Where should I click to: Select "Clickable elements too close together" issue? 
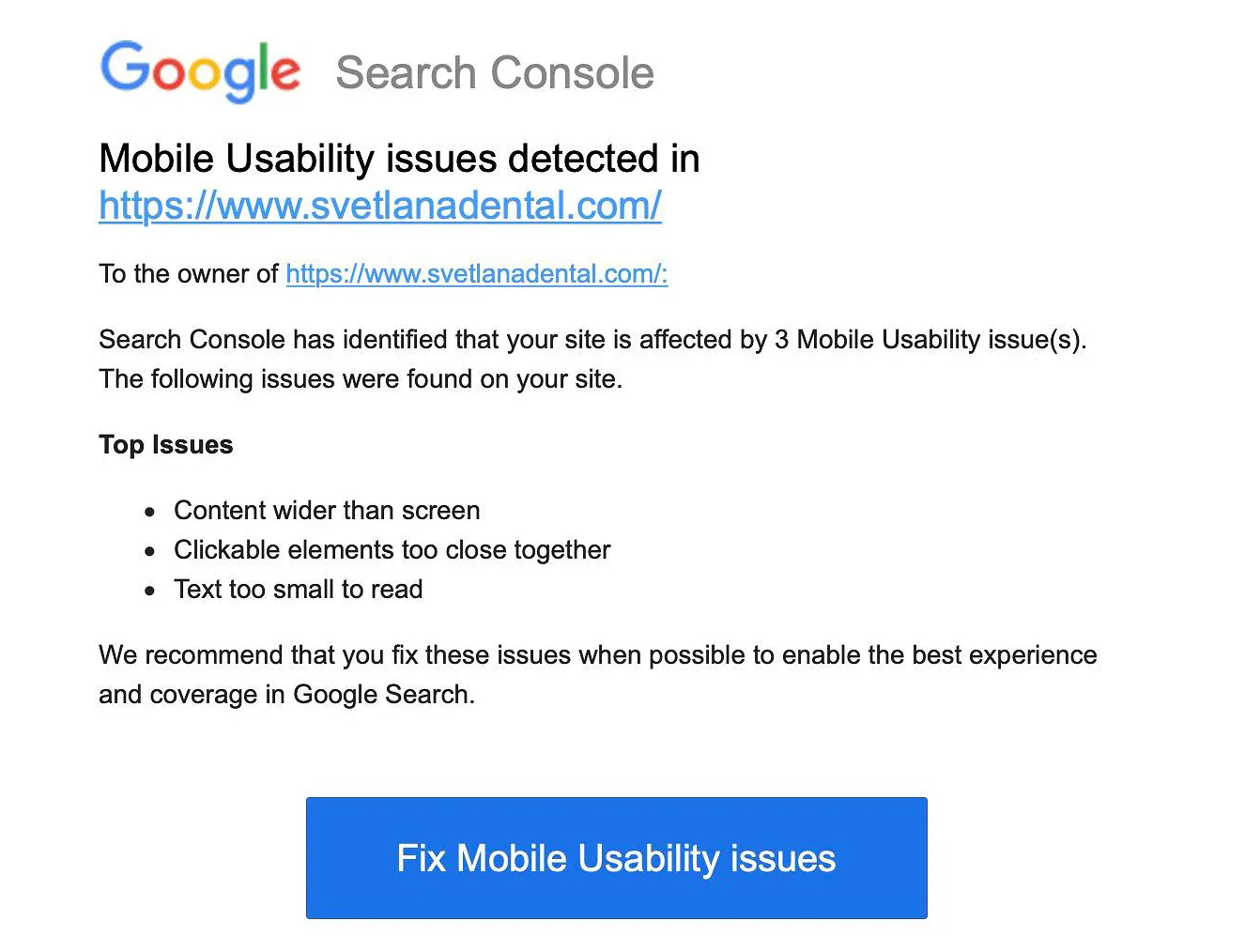point(392,550)
